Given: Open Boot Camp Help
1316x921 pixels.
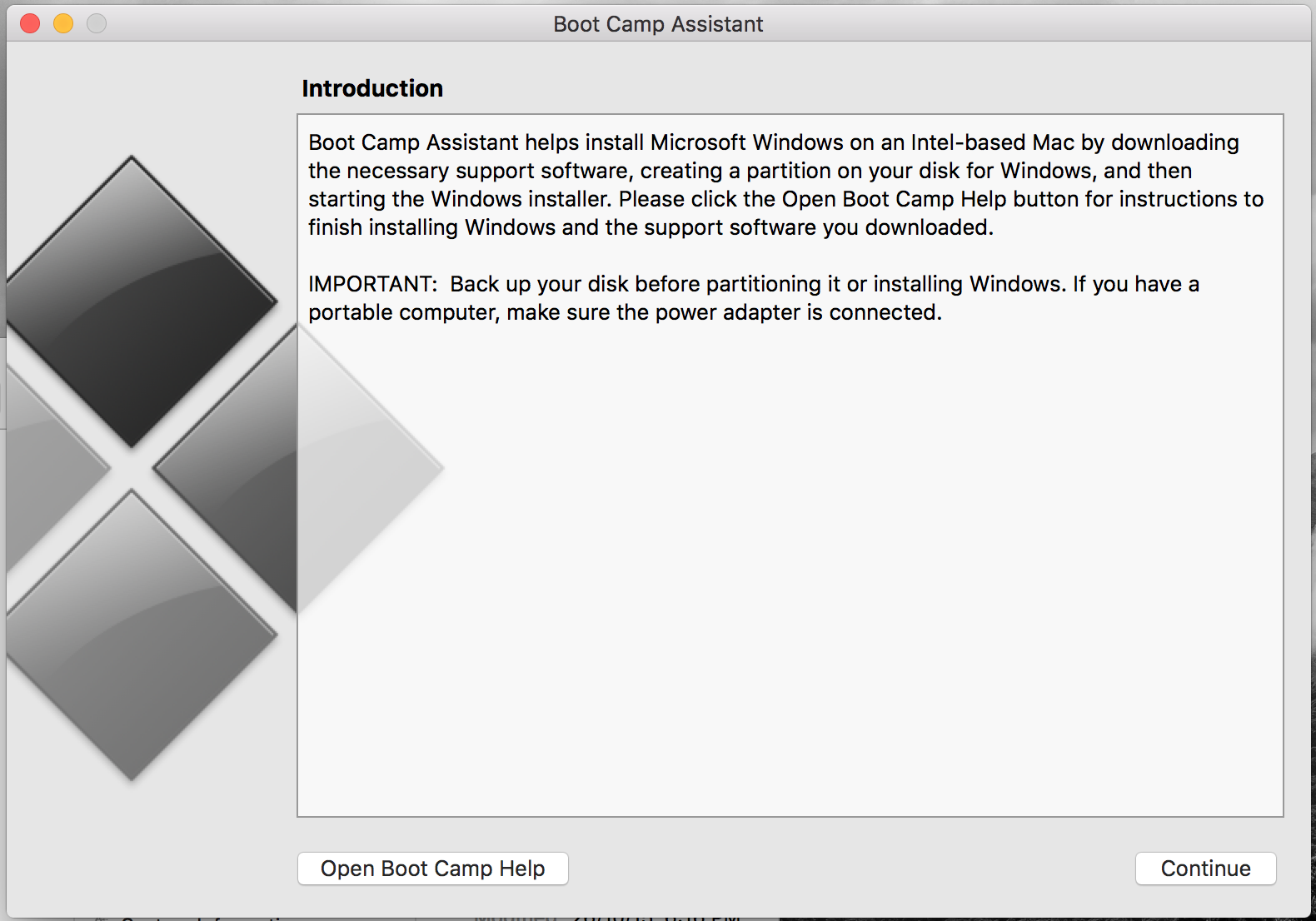Looking at the screenshot, I should [432, 869].
